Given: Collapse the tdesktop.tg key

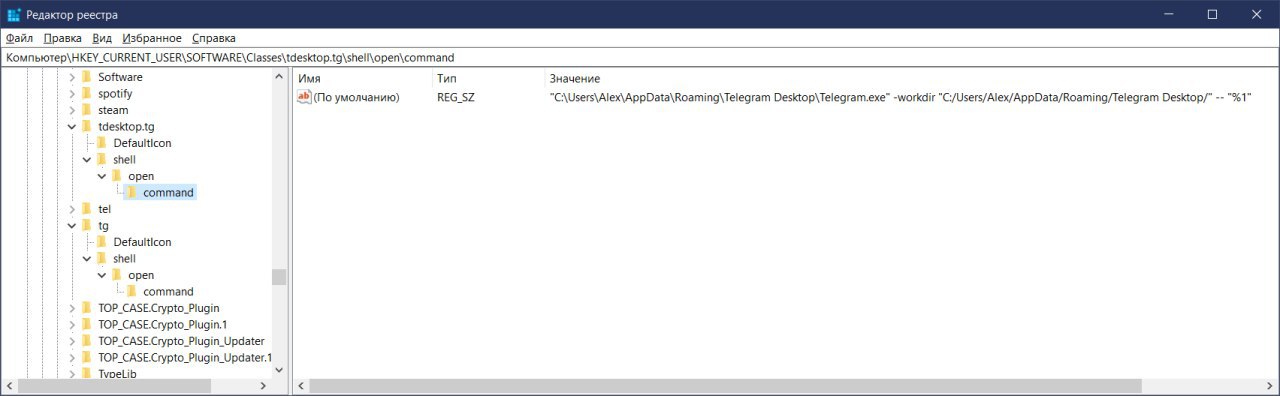Looking at the screenshot, I should tap(71, 126).
